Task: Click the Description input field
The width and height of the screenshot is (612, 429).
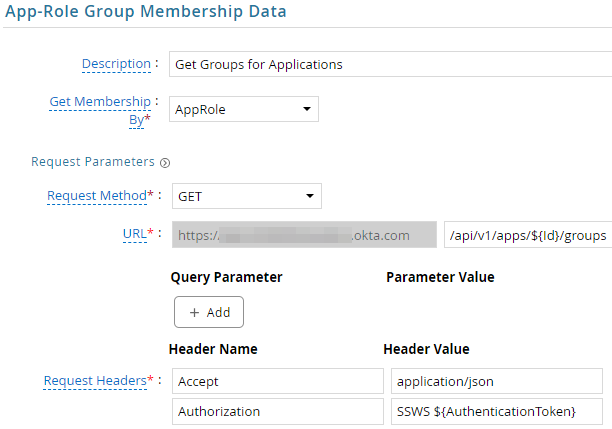Action: point(390,64)
